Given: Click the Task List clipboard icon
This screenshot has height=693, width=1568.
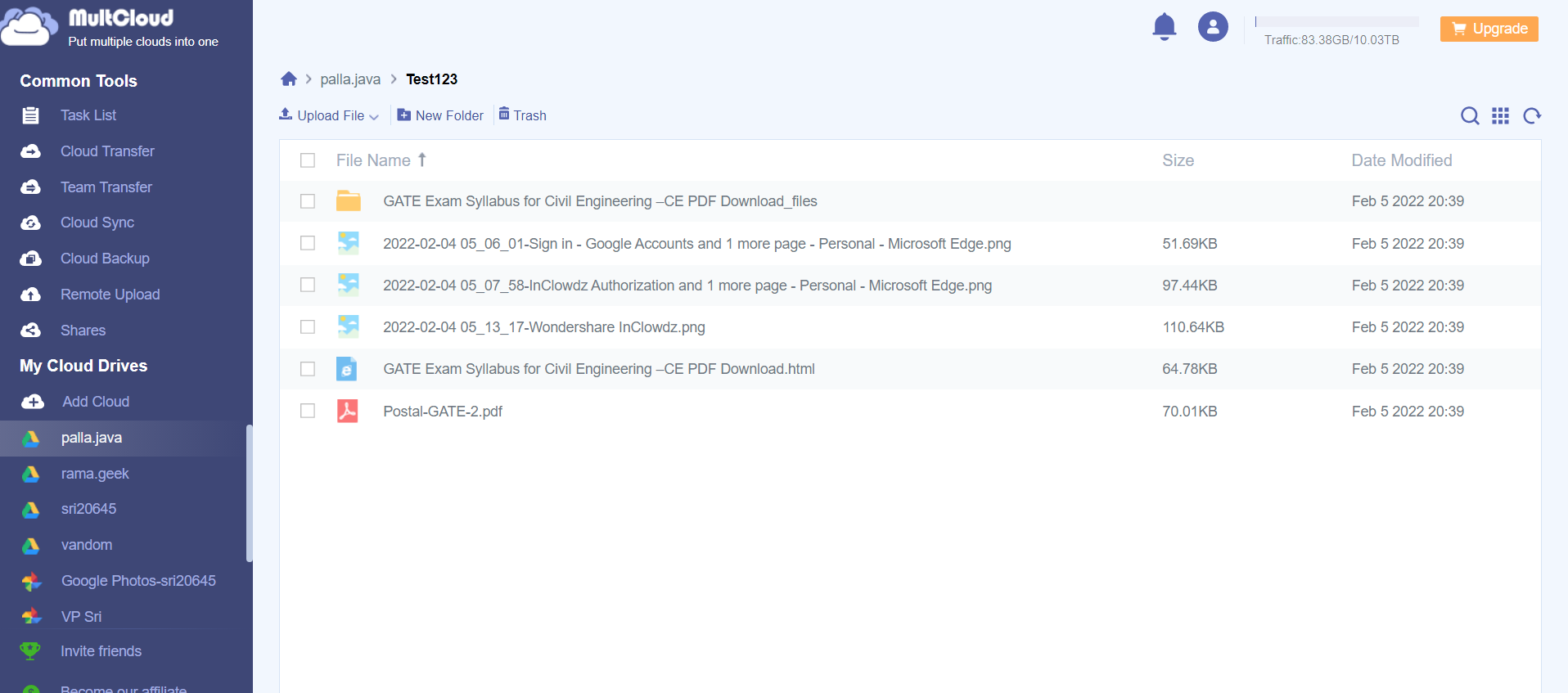Looking at the screenshot, I should pos(30,115).
